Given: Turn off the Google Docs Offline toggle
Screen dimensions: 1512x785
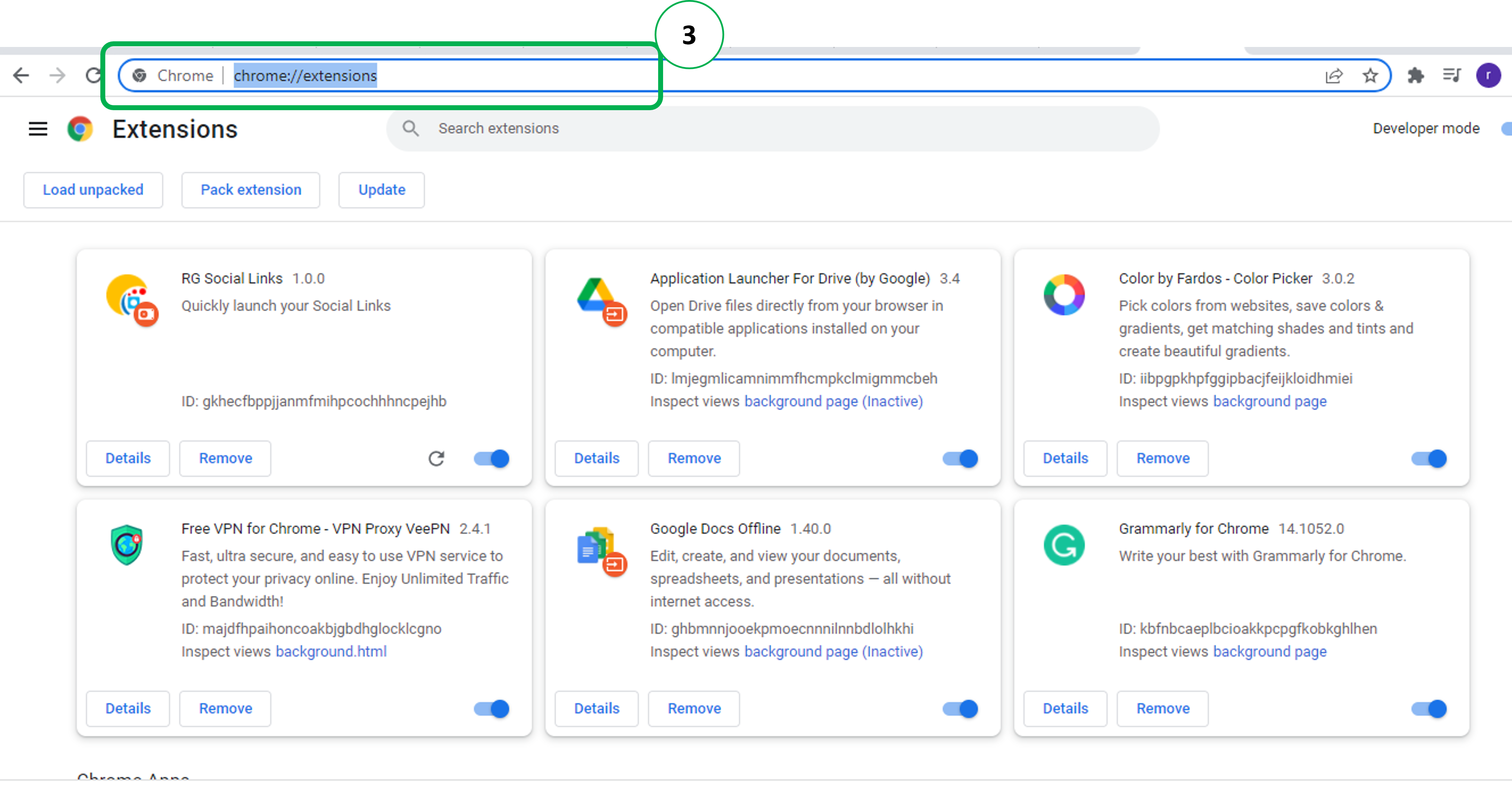Looking at the screenshot, I should (x=960, y=708).
